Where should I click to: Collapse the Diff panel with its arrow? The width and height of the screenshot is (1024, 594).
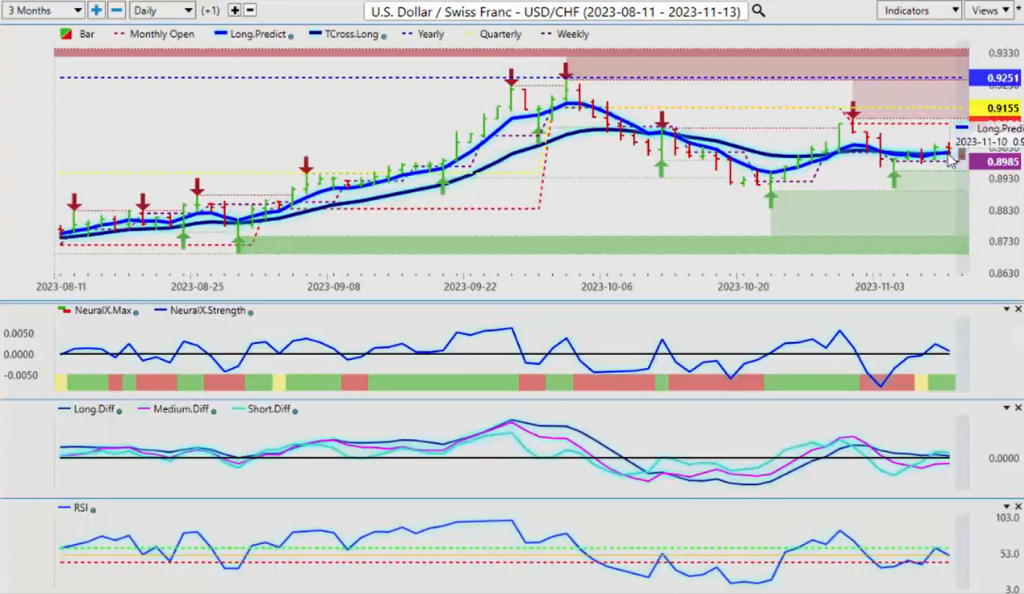tap(1006, 407)
